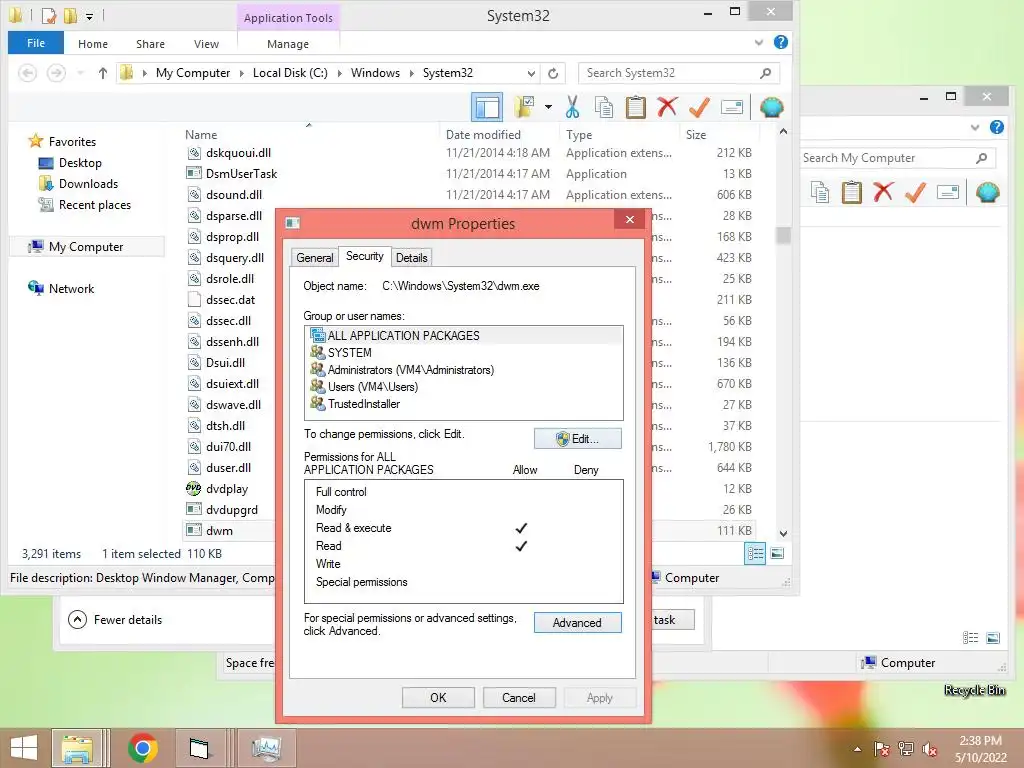Open the recent locations dropdown next to Forward arrow
Screen dimensions: 1024x768
(x=80, y=73)
